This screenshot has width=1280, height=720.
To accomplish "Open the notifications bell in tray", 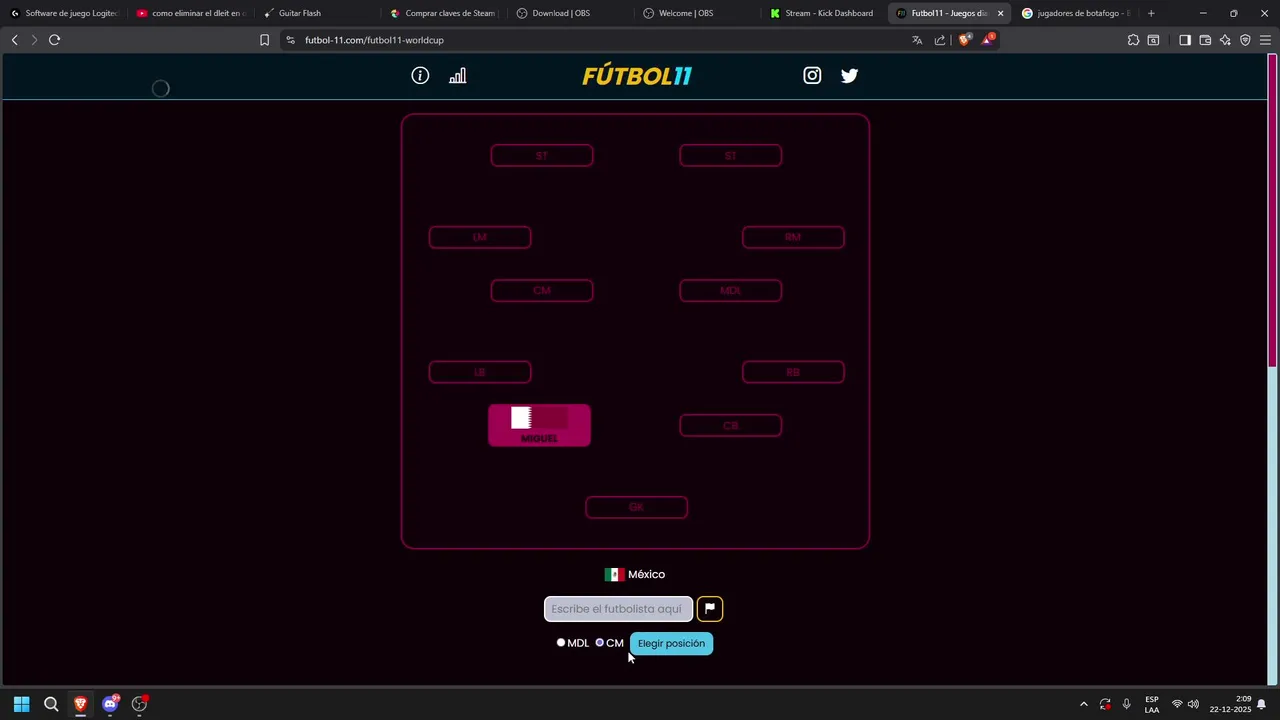I will pyautogui.click(x=1262, y=704).
